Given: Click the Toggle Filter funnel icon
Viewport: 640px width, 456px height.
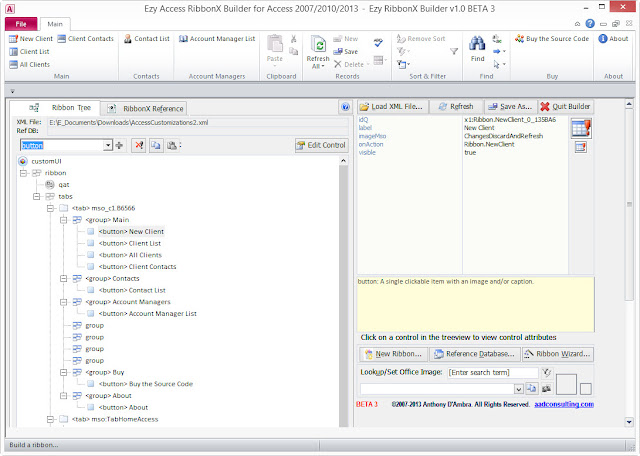Looking at the screenshot, I should (x=454, y=51).
